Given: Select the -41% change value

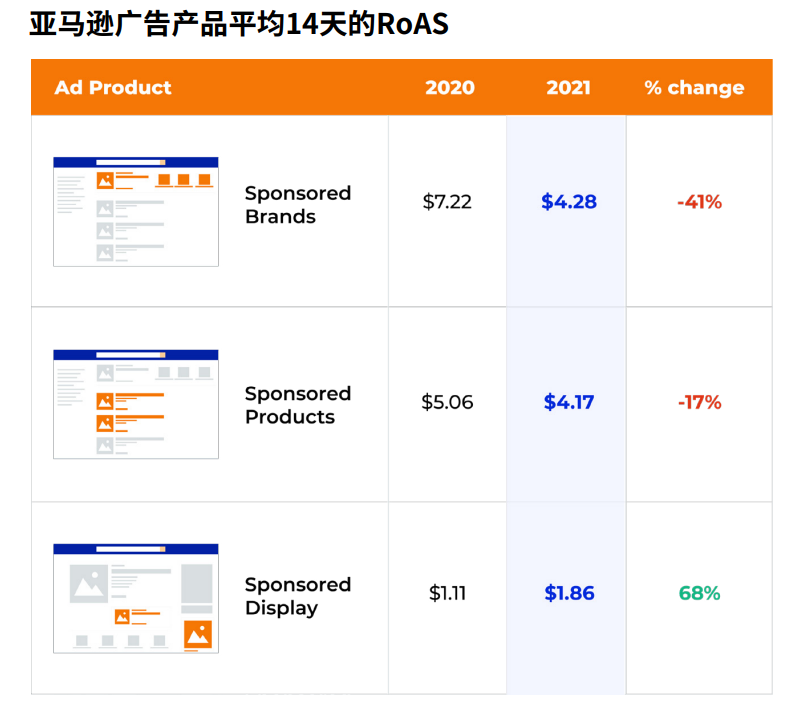Looking at the screenshot, I should pyautogui.click(x=699, y=202).
